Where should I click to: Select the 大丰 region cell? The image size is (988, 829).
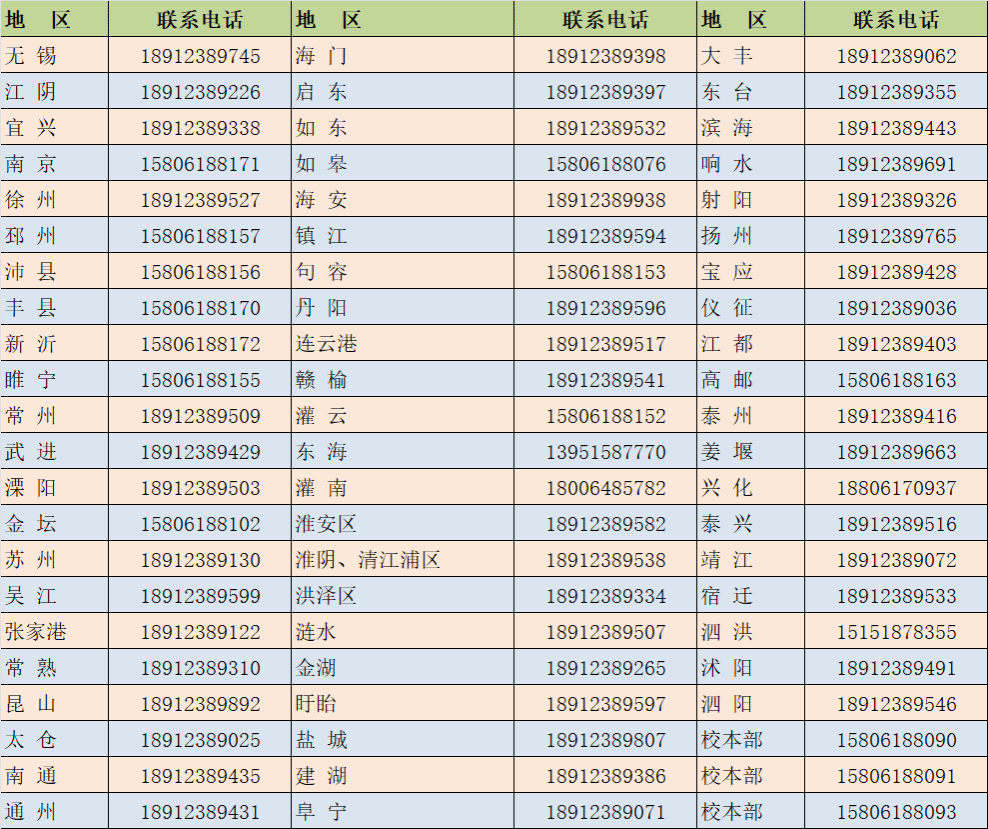(727, 56)
